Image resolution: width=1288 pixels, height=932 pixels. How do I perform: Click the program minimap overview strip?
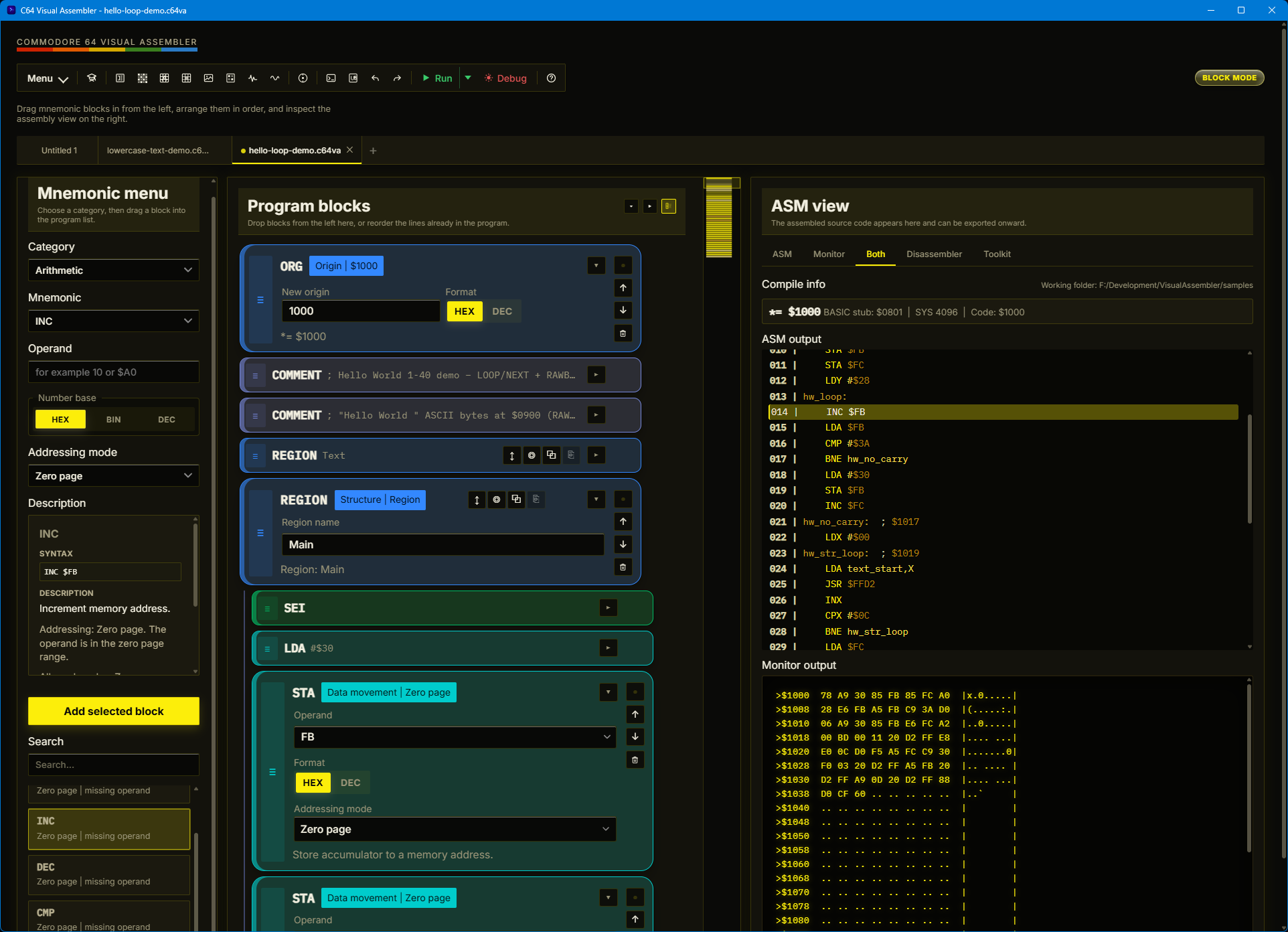point(718,218)
